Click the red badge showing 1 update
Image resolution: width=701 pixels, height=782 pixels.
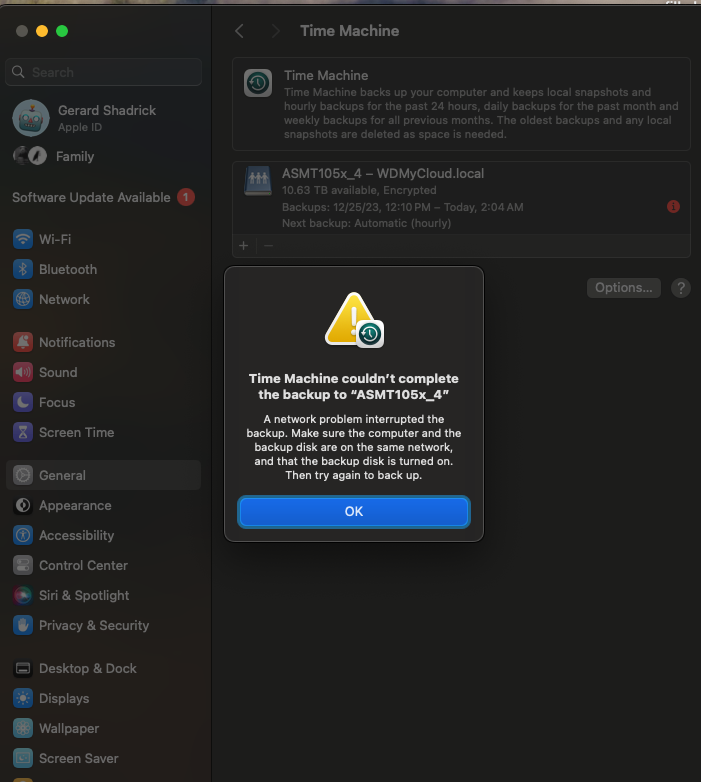[185, 197]
